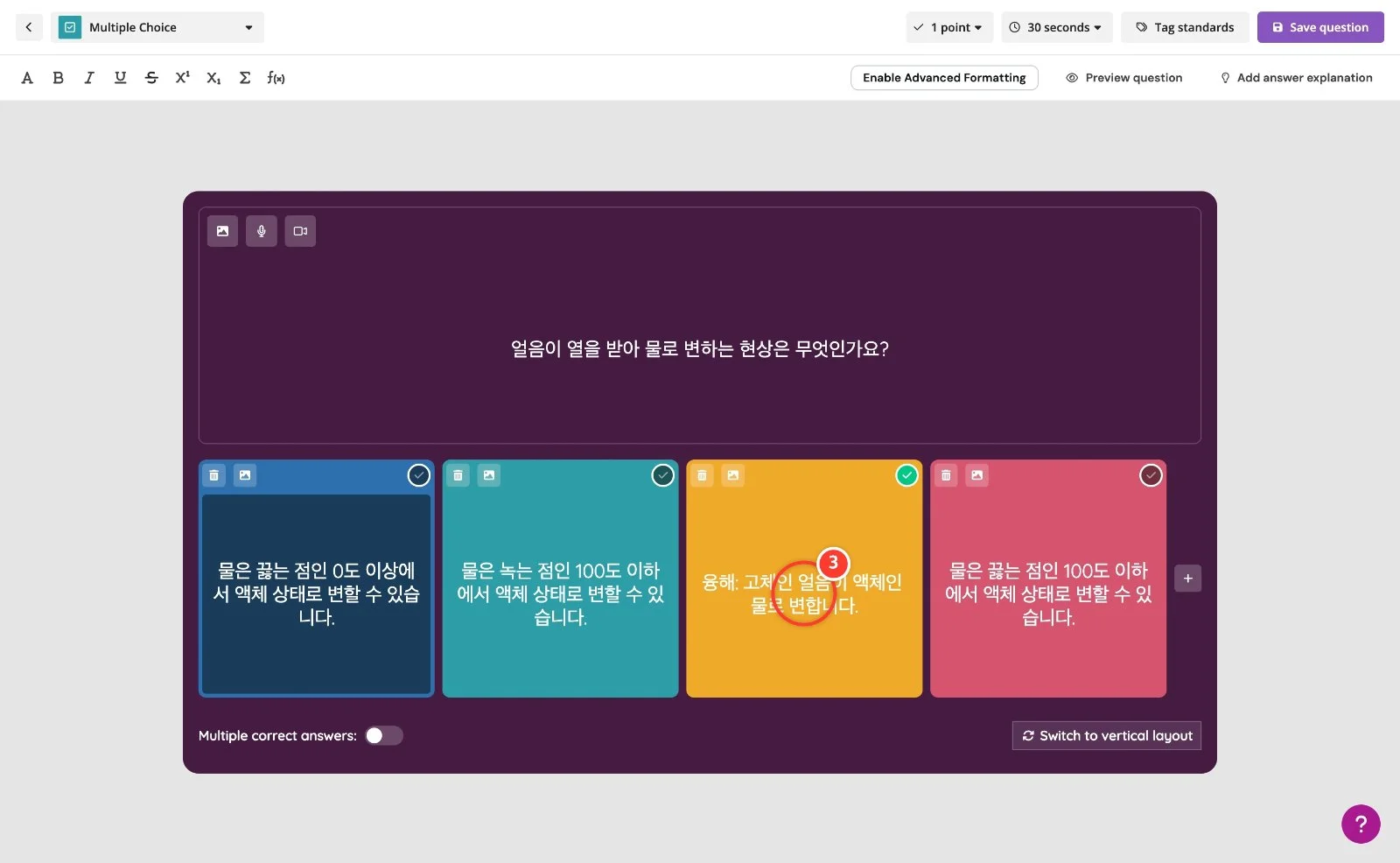Click Tag standards
Screen dimensions: 1400x863
(x=1185, y=27)
